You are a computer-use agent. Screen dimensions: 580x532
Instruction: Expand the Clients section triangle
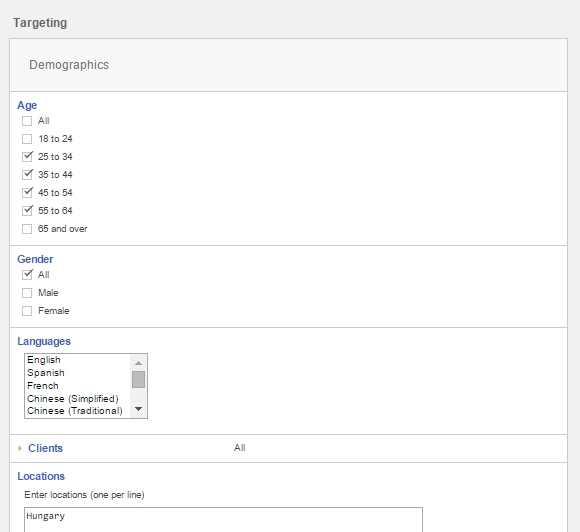[x=20, y=448]
